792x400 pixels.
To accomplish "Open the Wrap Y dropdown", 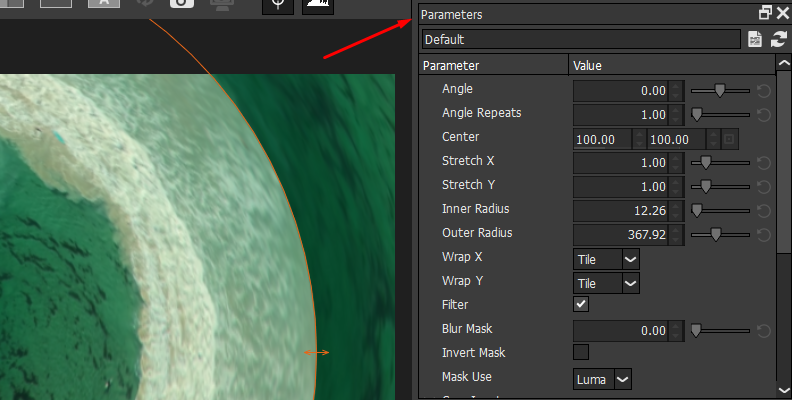I will click(606, 283).
